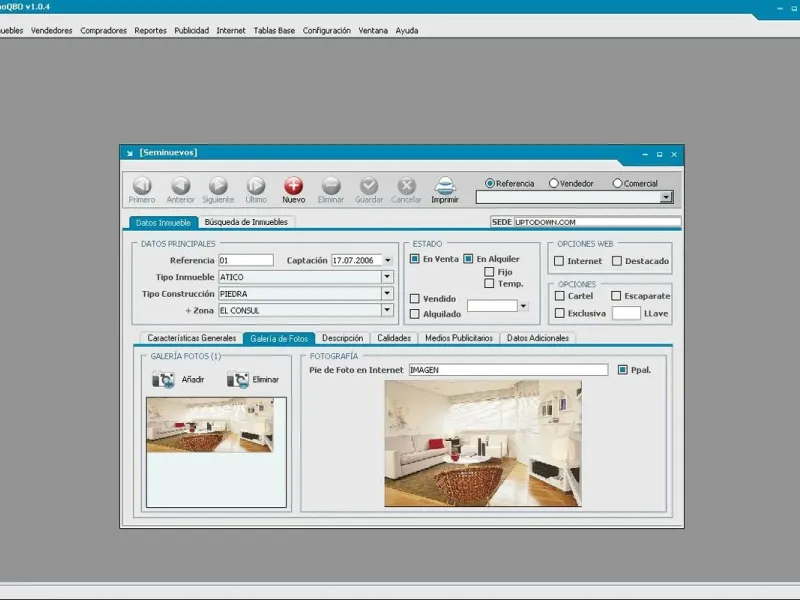Add a photo with the Añadir icon
800x600 pixels.
(163, 379)
